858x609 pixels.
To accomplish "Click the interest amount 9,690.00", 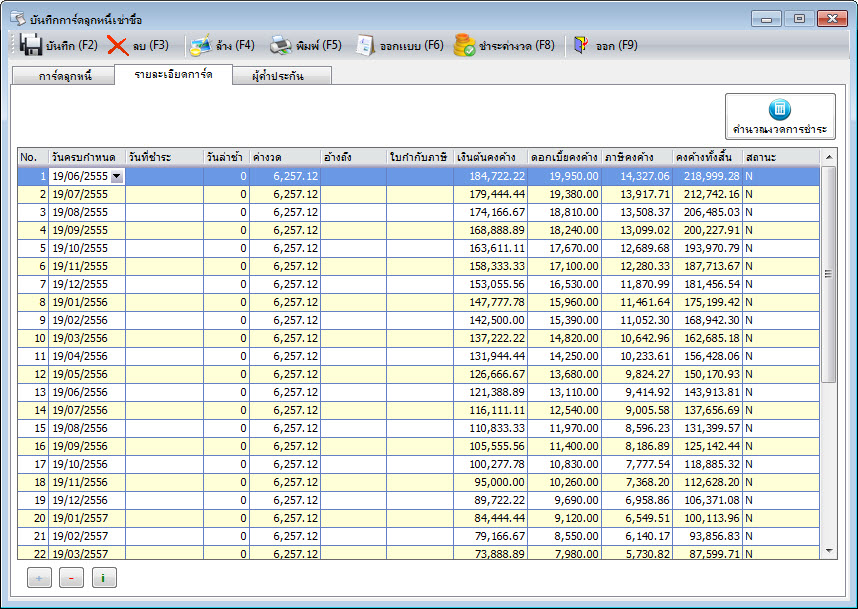I will click(x=565, y=500).
